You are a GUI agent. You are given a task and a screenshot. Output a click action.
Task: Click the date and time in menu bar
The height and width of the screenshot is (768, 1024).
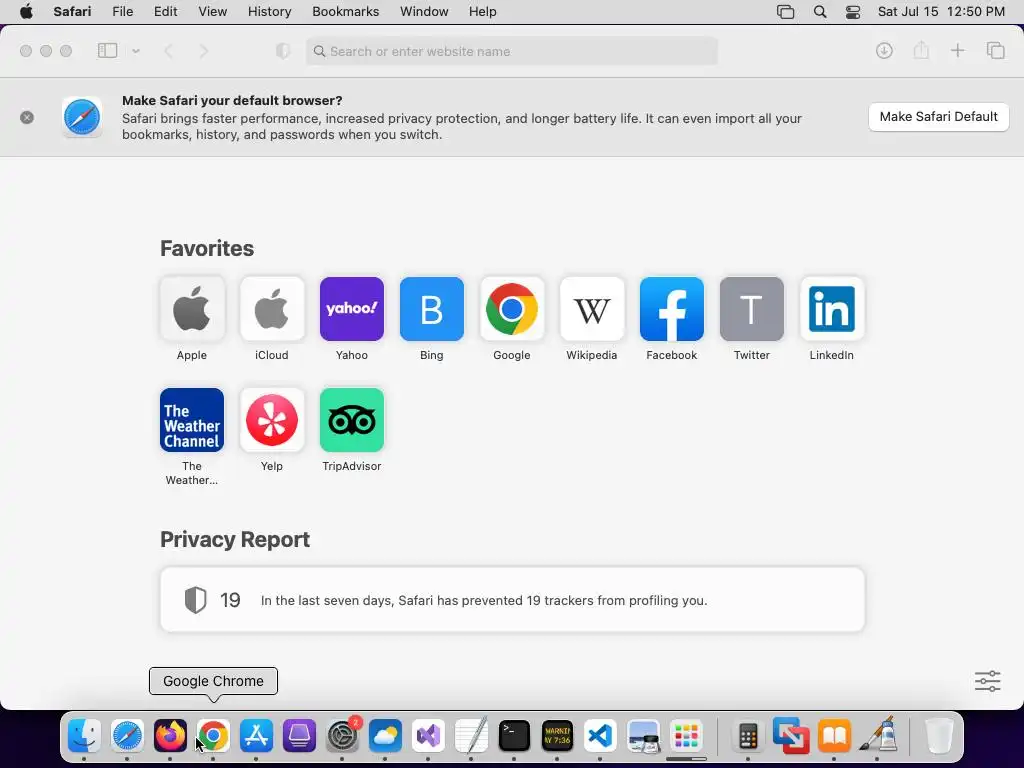[941, 12]
